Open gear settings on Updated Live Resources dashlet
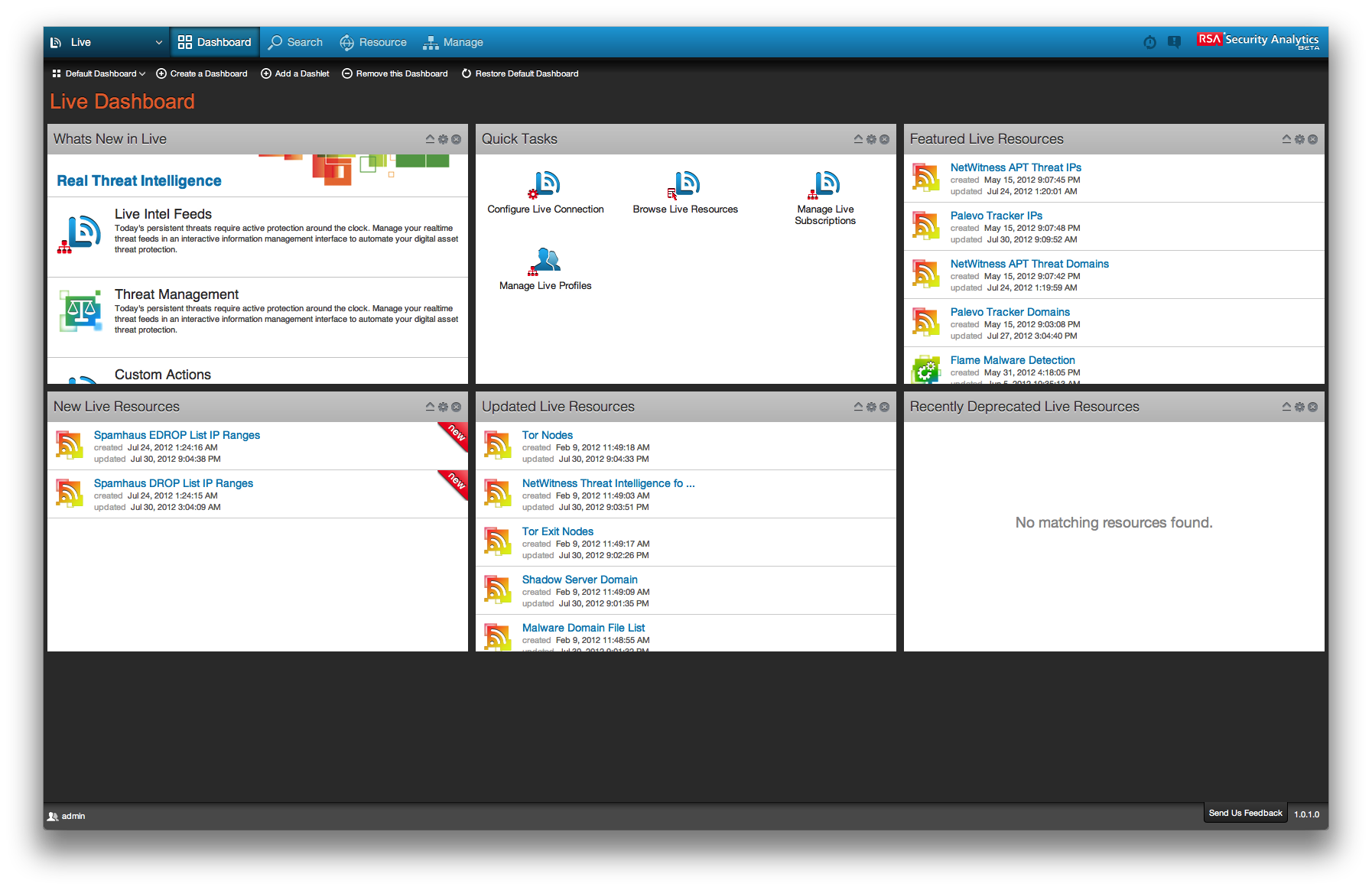 (x=871, y=407)
